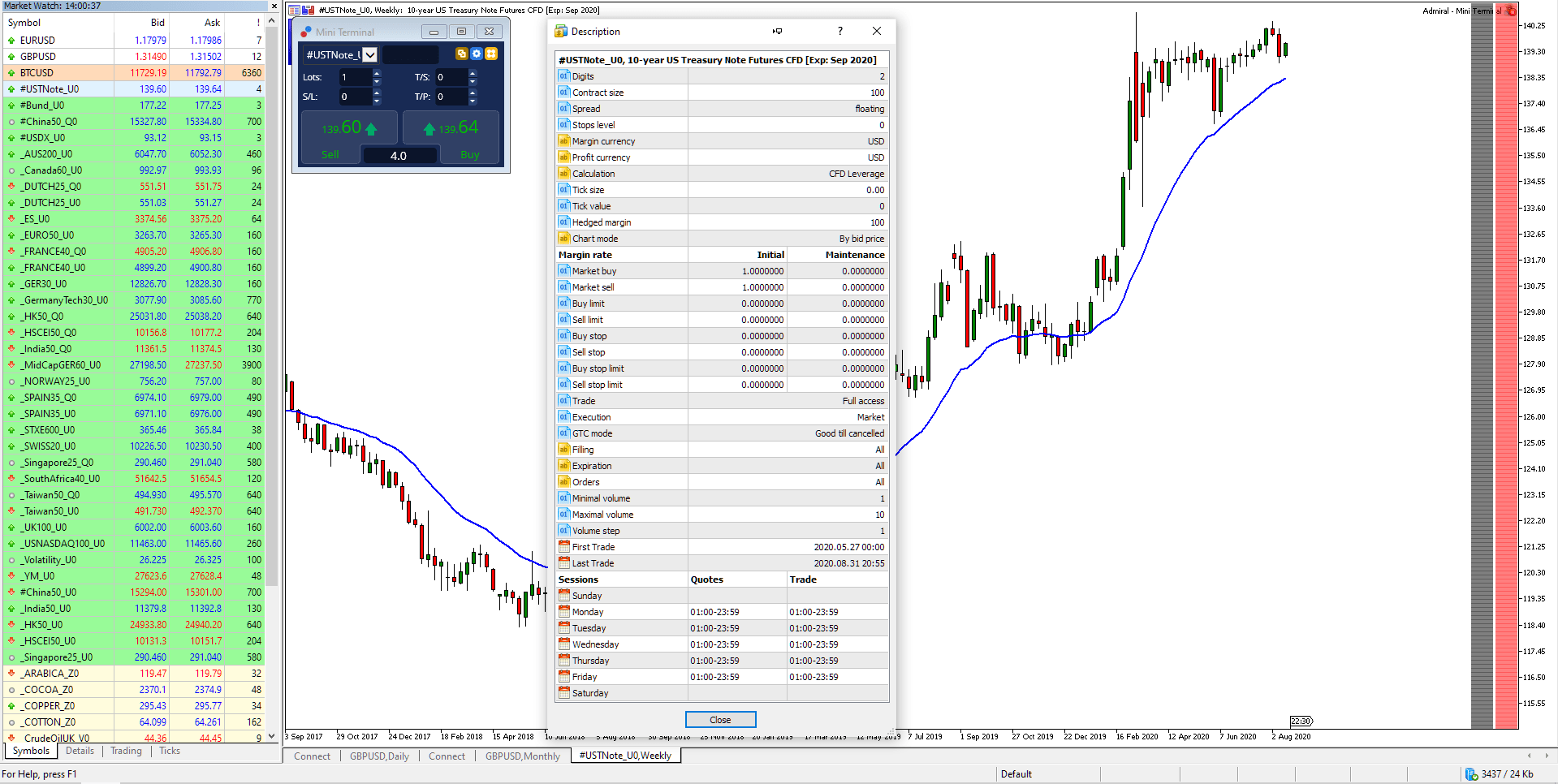Click the switch-to-chart icon in Mini Terminal

click(x=462, y=54)
